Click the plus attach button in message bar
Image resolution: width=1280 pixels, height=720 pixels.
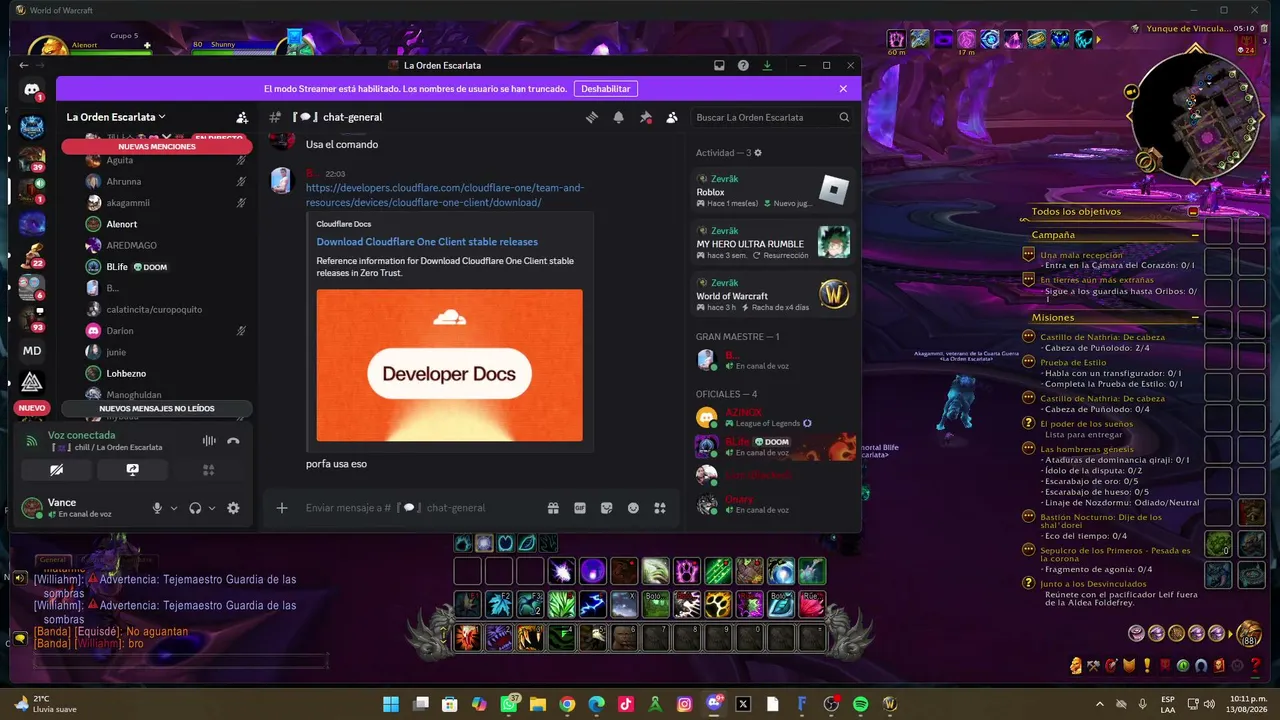coord(282,508)
